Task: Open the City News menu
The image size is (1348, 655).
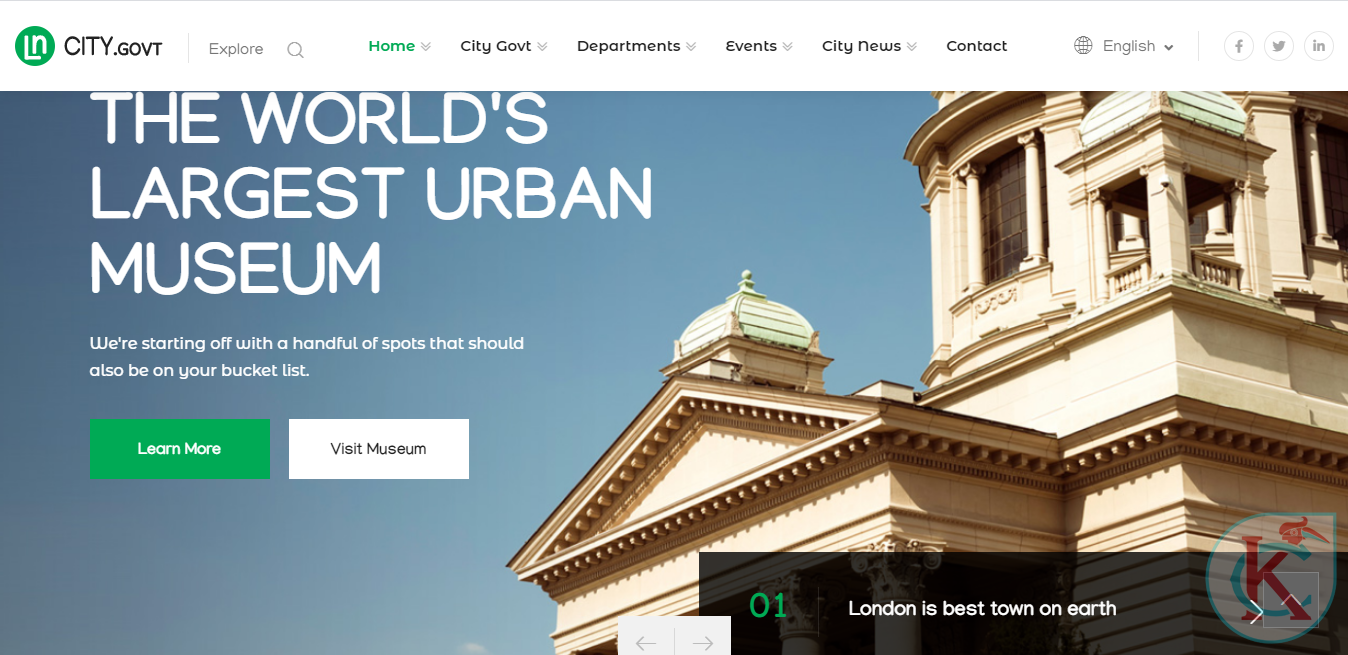Action: point(861,46)
